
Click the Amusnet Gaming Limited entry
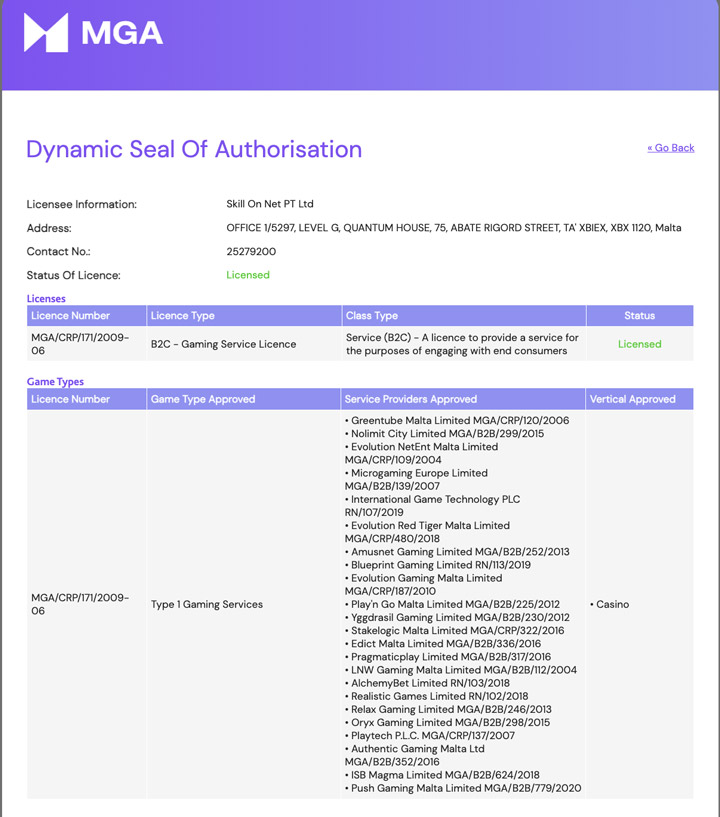click(457, 552)
